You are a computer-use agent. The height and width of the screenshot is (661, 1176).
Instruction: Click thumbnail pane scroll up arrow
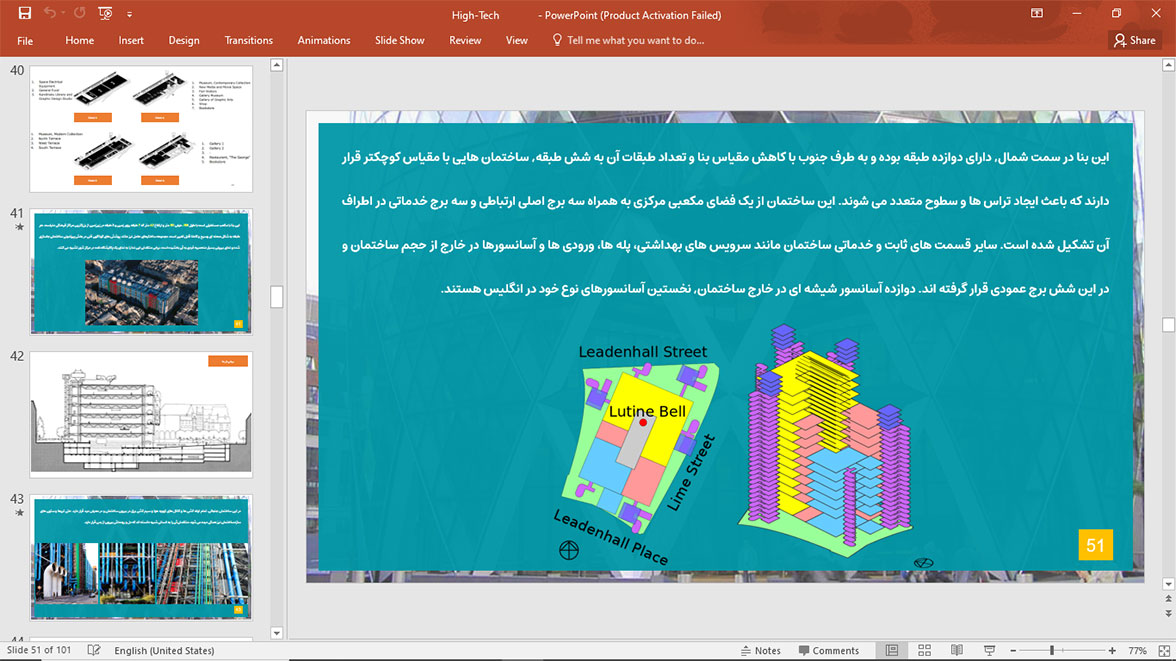pyautogui.click(x=277, y=65)
